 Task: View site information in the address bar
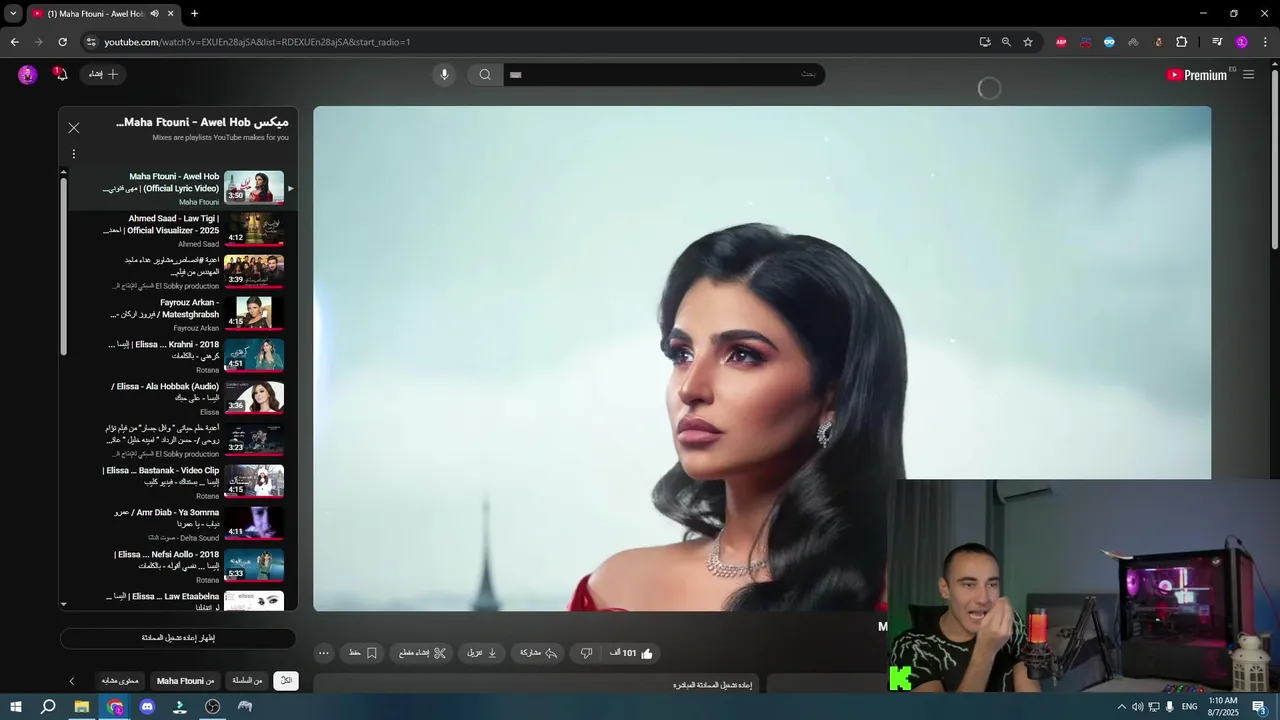click(x=91, y=42)
